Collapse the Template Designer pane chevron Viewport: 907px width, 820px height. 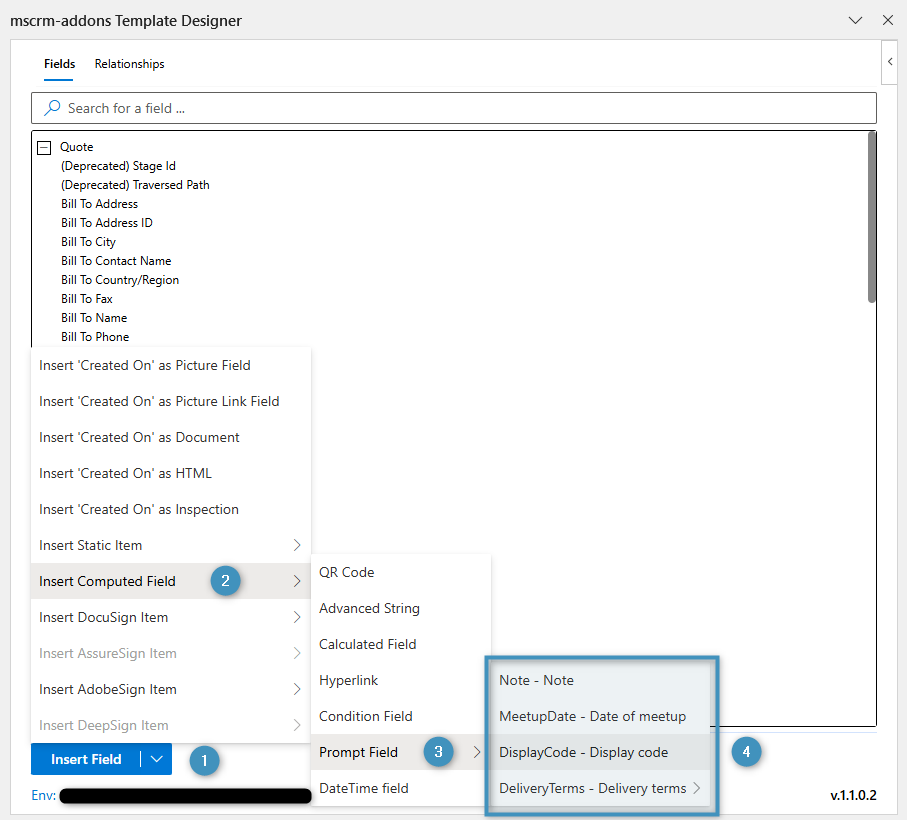(855, 20)
